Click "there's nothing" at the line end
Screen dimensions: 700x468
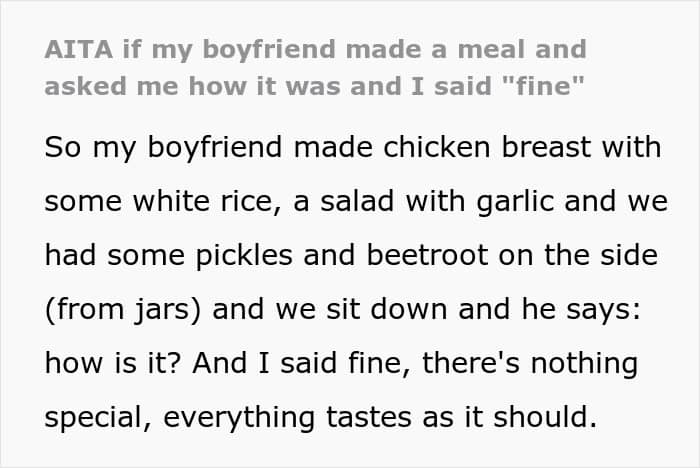pyautogui.click(x=530, y=363)
